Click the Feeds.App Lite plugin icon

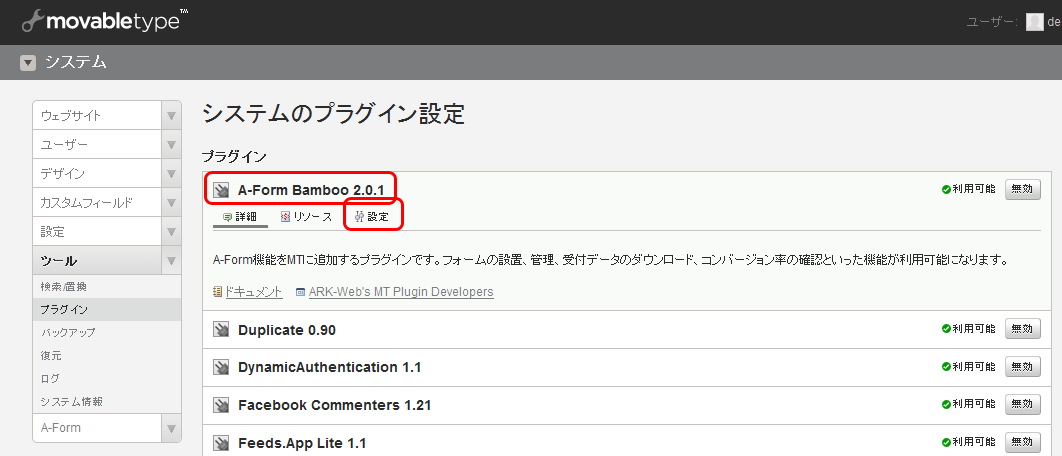coord(221,443)
